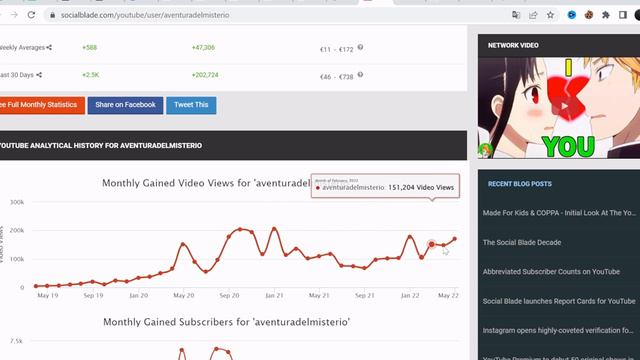Viewport: 640px width, 360px height.
Task: Click share icon beside Weekly Averages
Action: (x=49, y=47)
